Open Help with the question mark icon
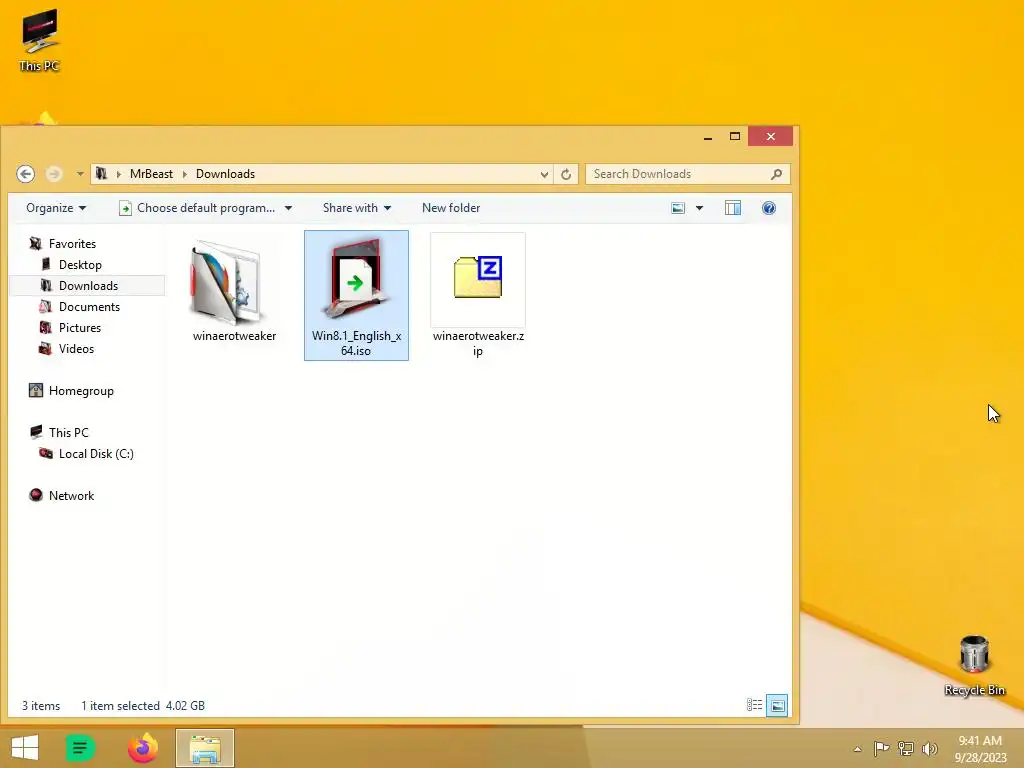This screenshot has width=1024, height=768. (769, 208)
